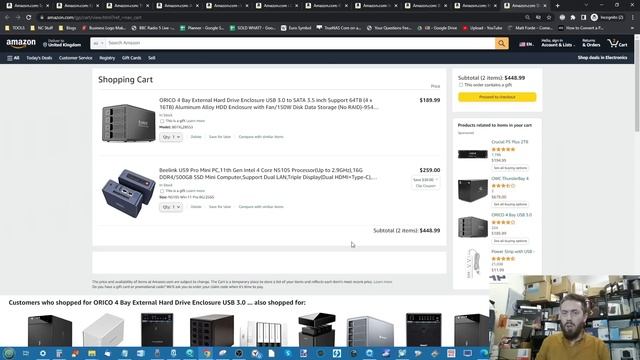Screen dimensions: 640x360
Task: Open Qty dropdown for Beelink Mini PC
Action: point(171,207)
